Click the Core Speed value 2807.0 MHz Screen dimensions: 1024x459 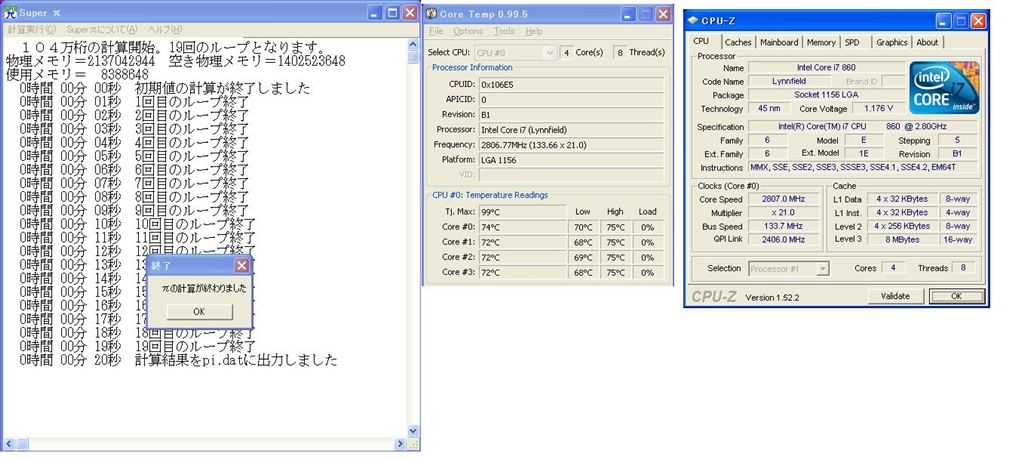click(784, 199)
